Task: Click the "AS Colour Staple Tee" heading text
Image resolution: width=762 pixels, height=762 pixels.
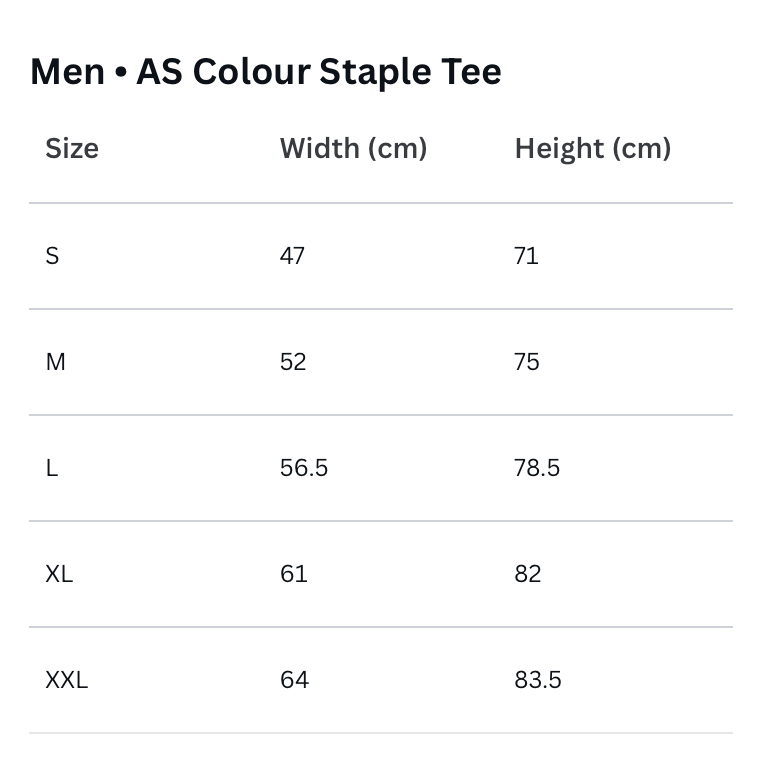Action: tap(319, 72)
